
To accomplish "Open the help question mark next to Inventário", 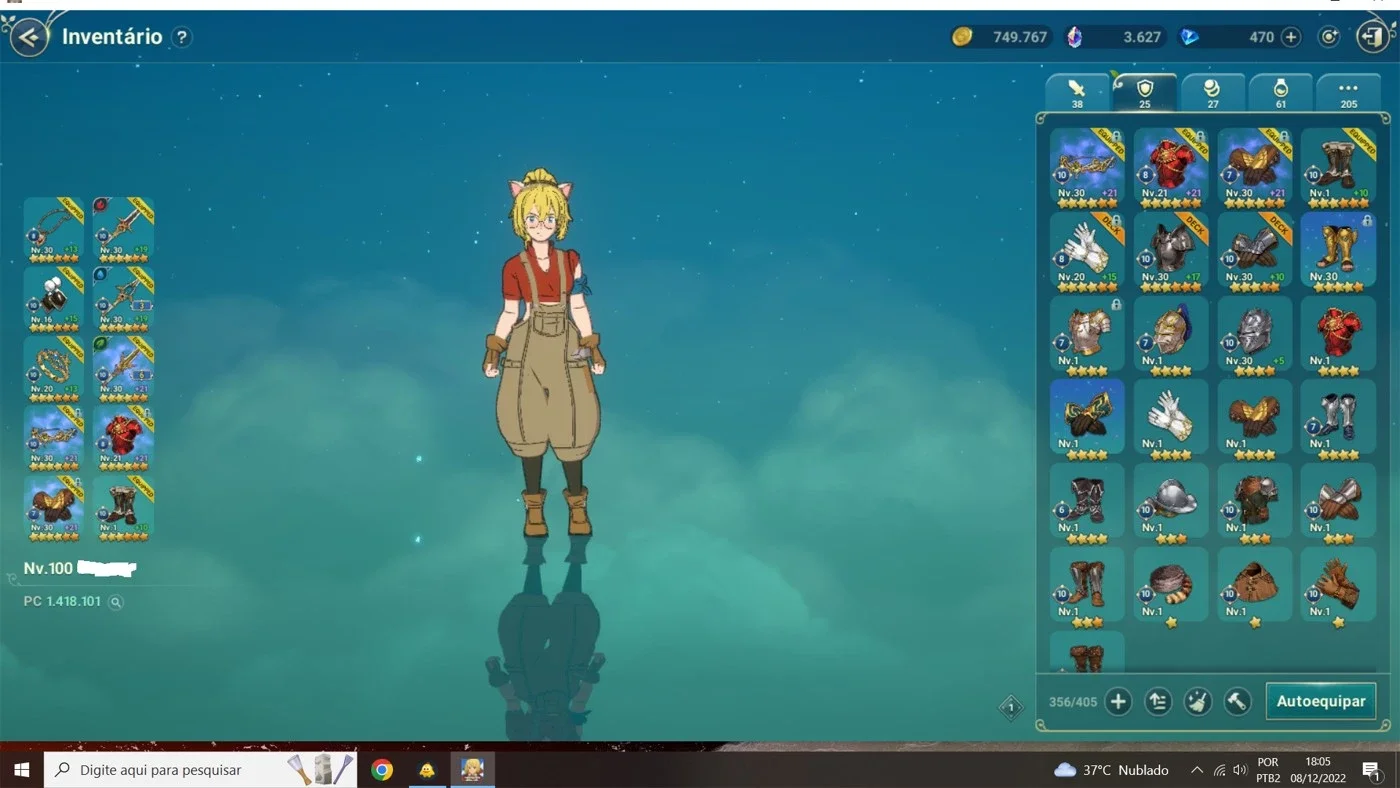I will pyautogui.click(x=181, y=37).
